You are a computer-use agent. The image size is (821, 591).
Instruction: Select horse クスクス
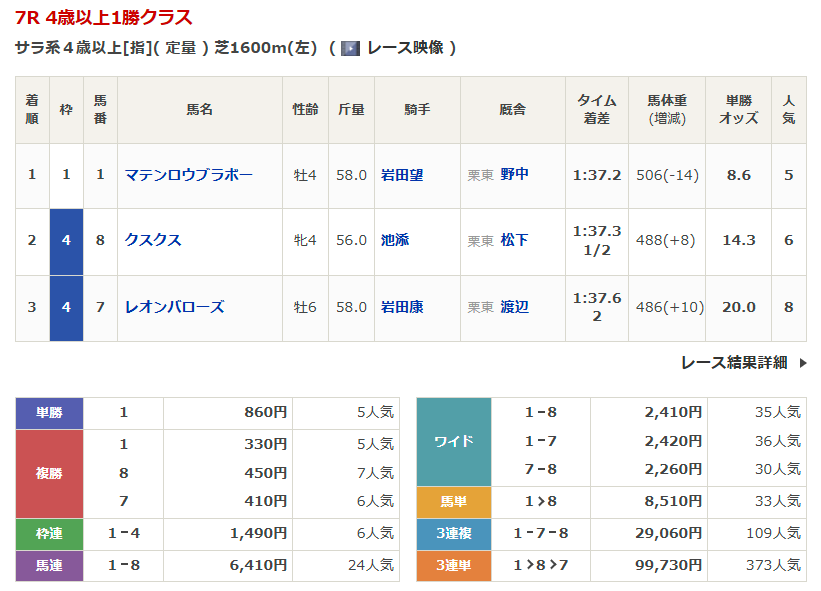pyautogui.click(x=153, y=240)
